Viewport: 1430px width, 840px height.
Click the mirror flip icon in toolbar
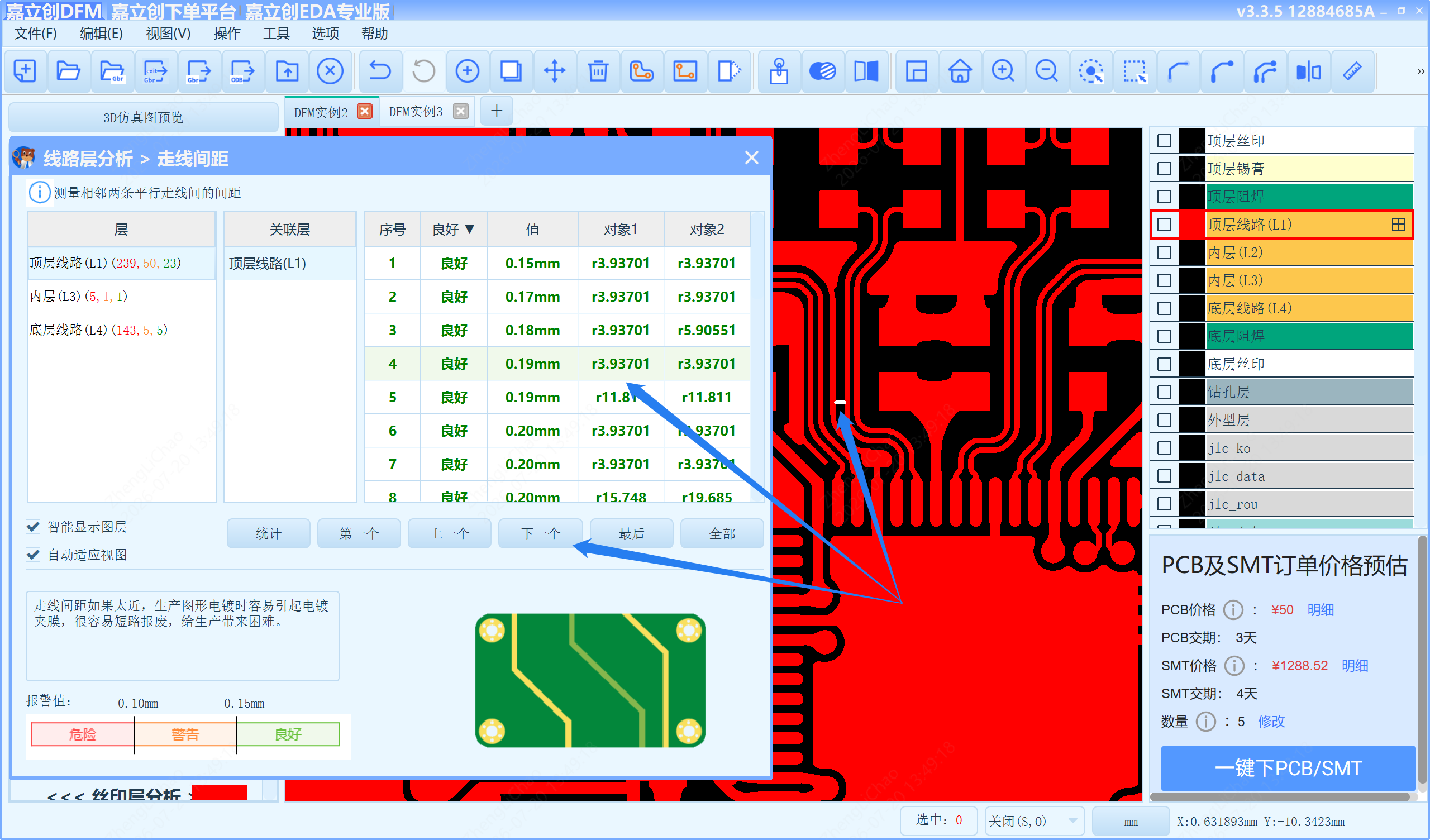pos(1309,71)
